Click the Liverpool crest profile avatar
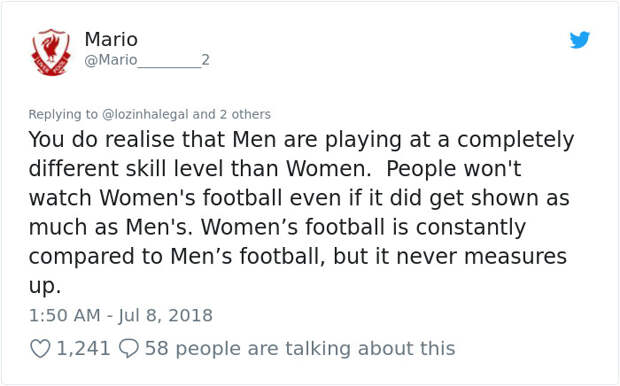Image resolution: width=620 pixels, height=386 pixels. point(51,52)
